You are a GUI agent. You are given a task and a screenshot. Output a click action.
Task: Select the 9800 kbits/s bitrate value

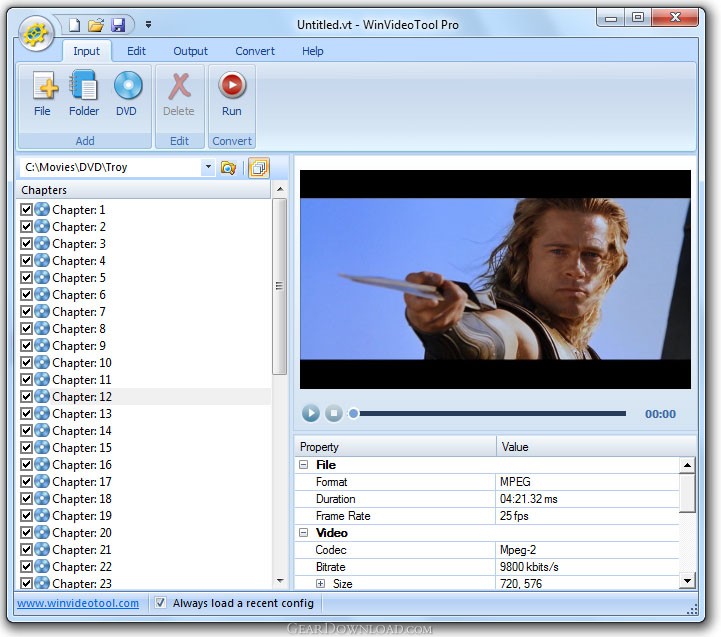(x=587, y=567)
